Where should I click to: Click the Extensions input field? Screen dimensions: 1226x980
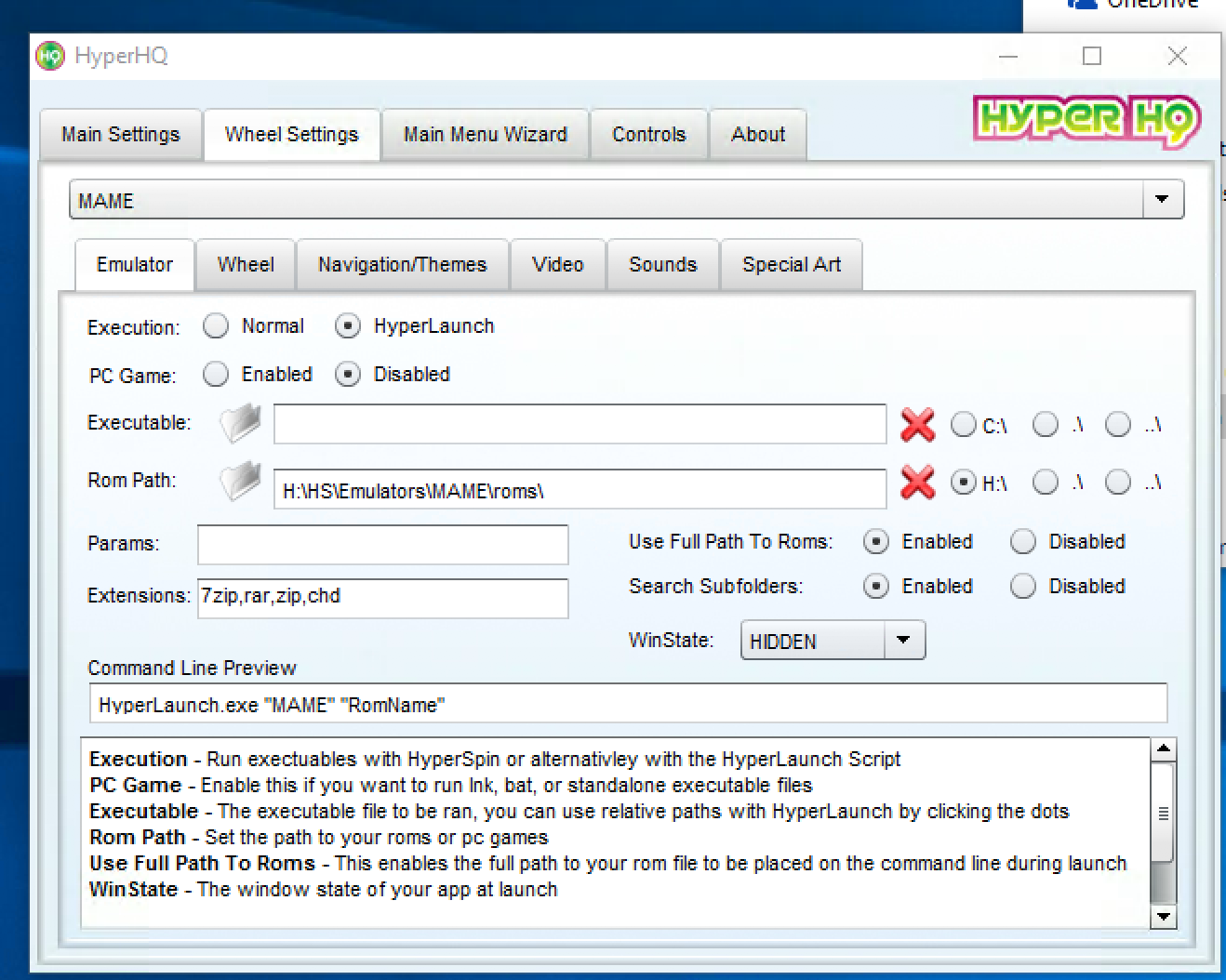click(x=382, y=598)
